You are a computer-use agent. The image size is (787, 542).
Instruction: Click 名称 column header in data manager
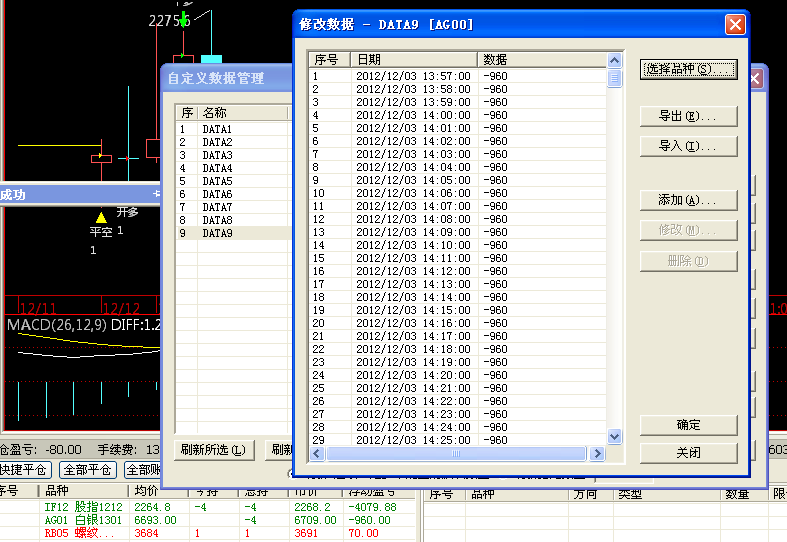(x=242, y=113)
